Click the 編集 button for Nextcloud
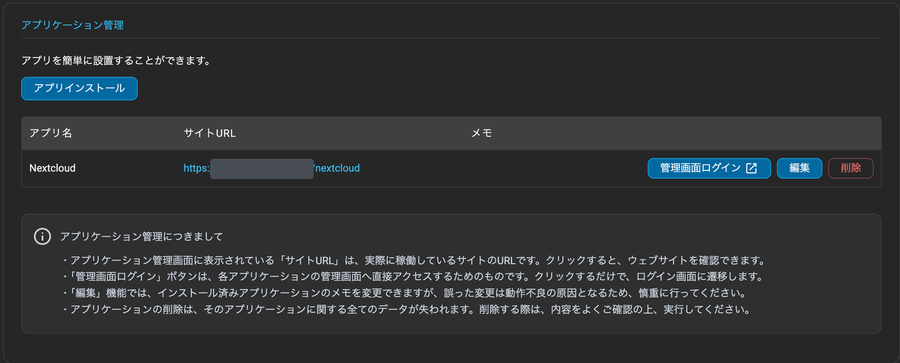Screen dimensions: 900x363 point(800,168)
